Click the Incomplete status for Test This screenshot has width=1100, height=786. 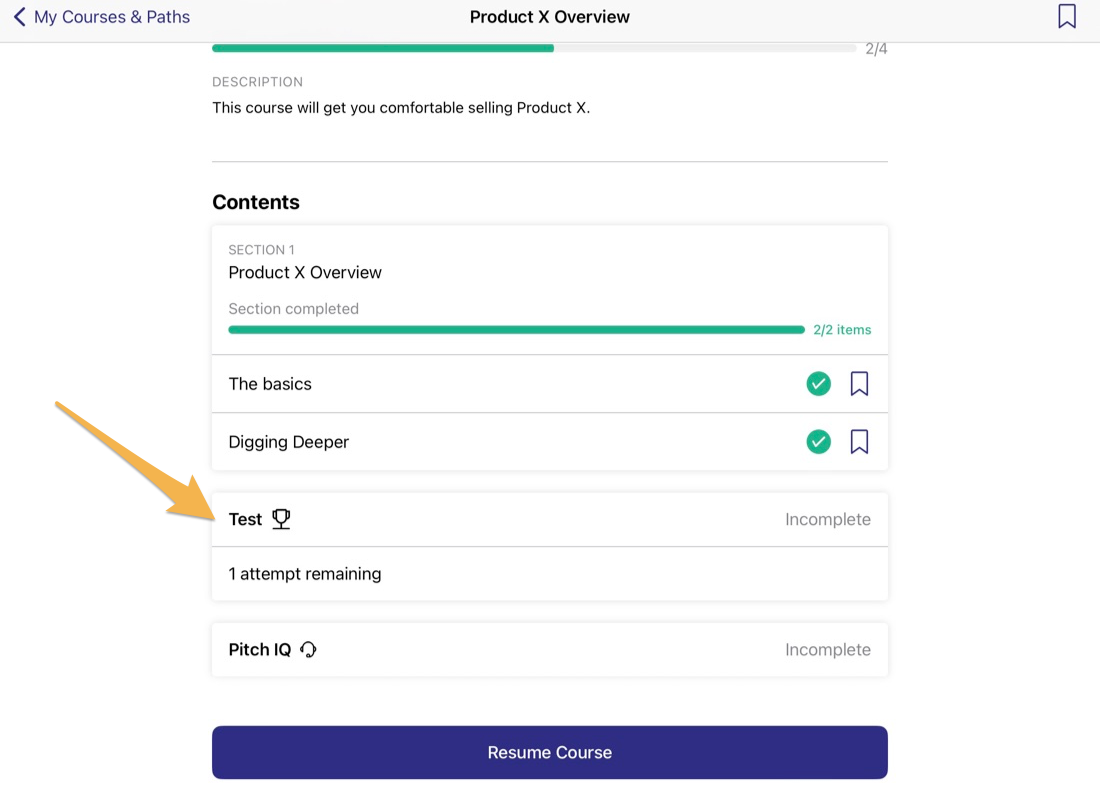point(828,519)
